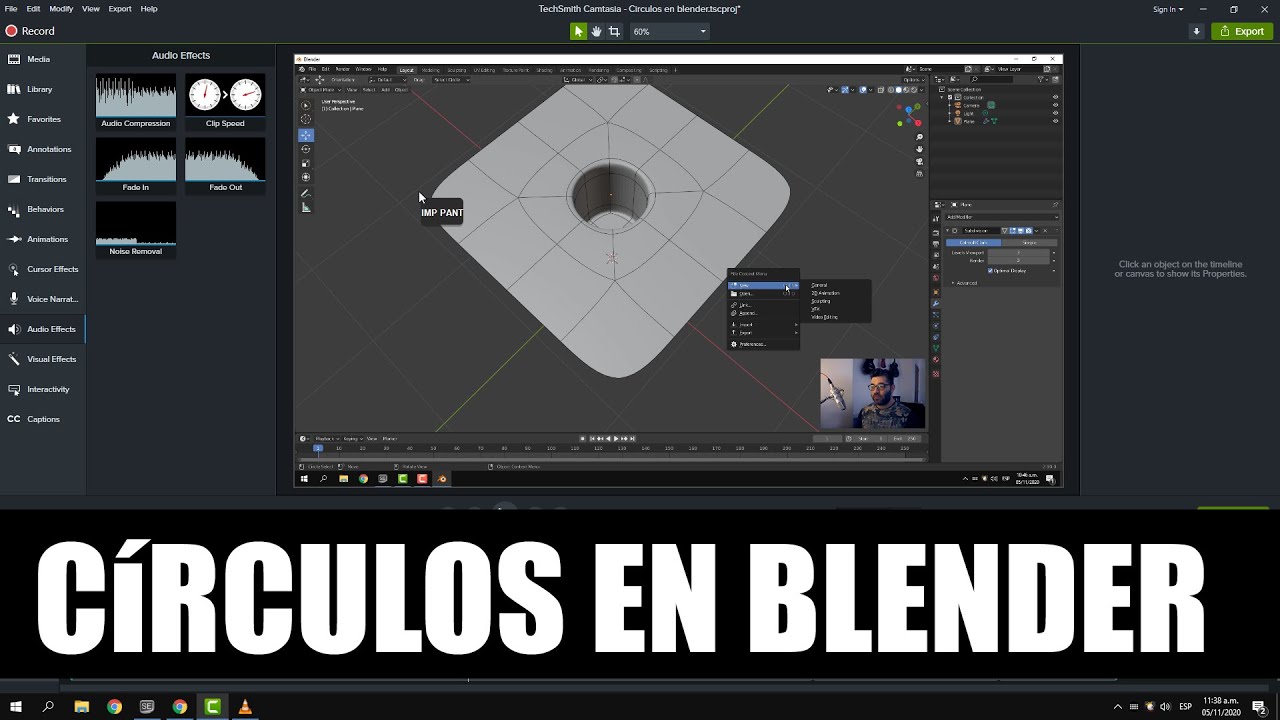
Task: Click the red Record button
Action: click(30, 31)
